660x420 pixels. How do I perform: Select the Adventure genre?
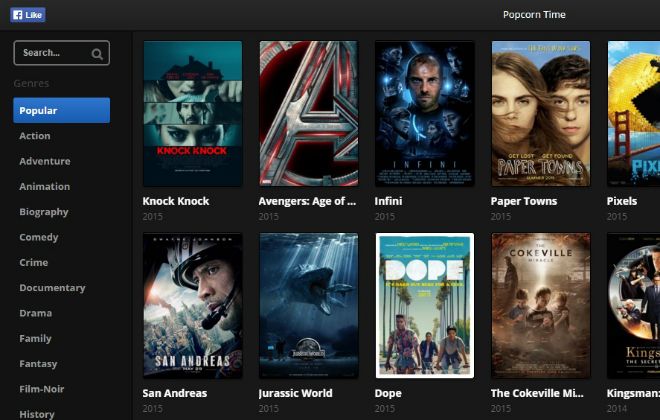tap(45, 161)
